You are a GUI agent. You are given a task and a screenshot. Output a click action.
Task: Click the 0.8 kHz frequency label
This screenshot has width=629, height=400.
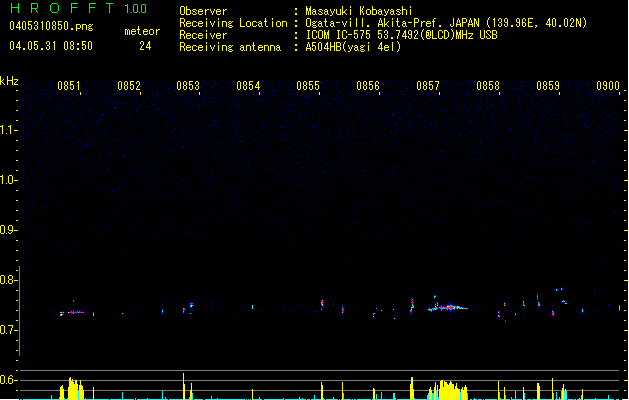pos(8,280)
